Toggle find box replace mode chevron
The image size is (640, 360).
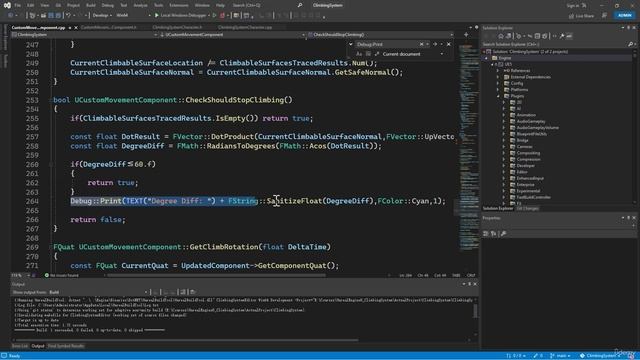click(x=351, y=44)
